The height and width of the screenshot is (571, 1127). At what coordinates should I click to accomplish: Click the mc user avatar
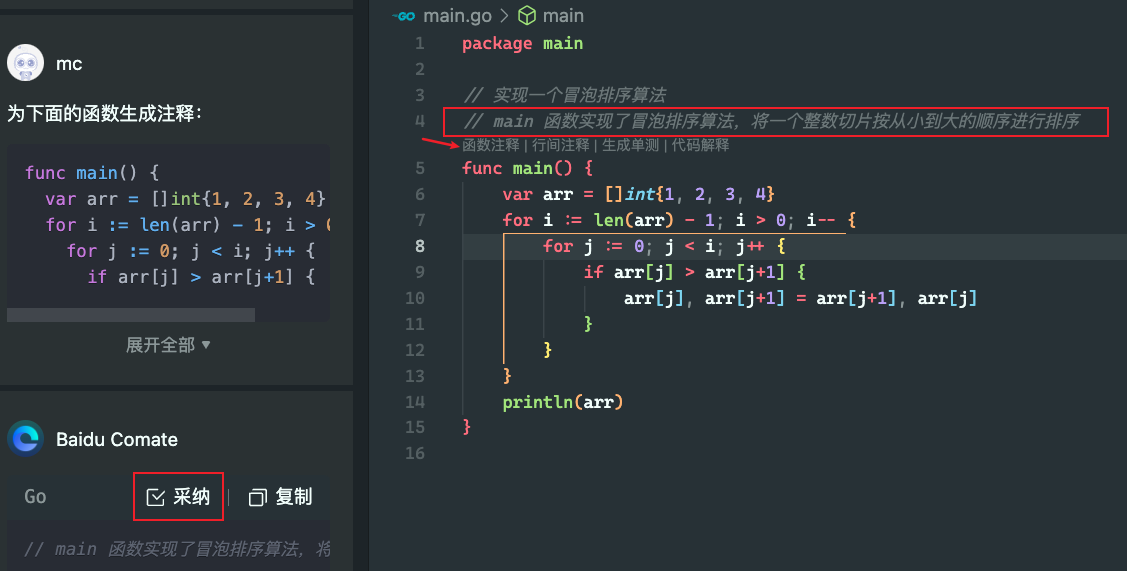[x=26, y=63]
